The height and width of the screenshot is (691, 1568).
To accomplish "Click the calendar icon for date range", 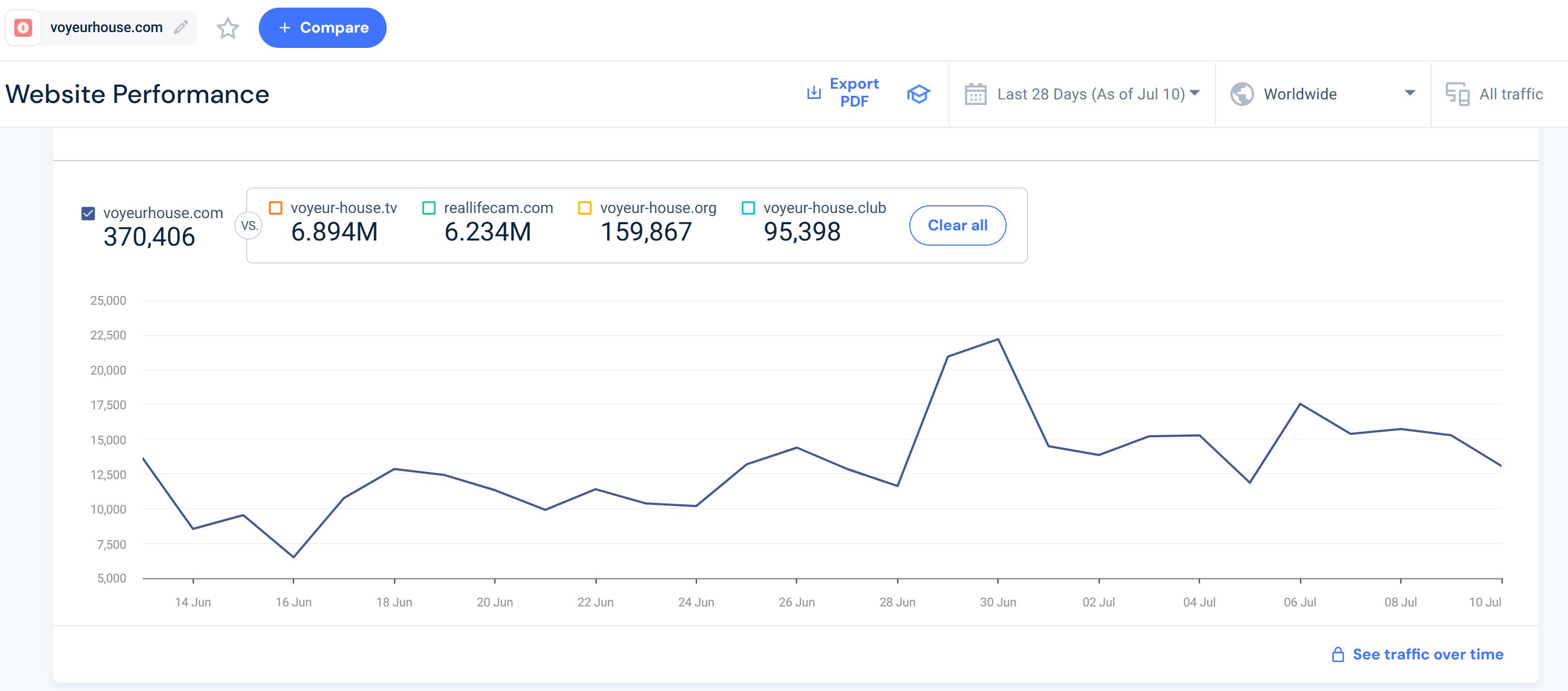I will click(975, 94).
